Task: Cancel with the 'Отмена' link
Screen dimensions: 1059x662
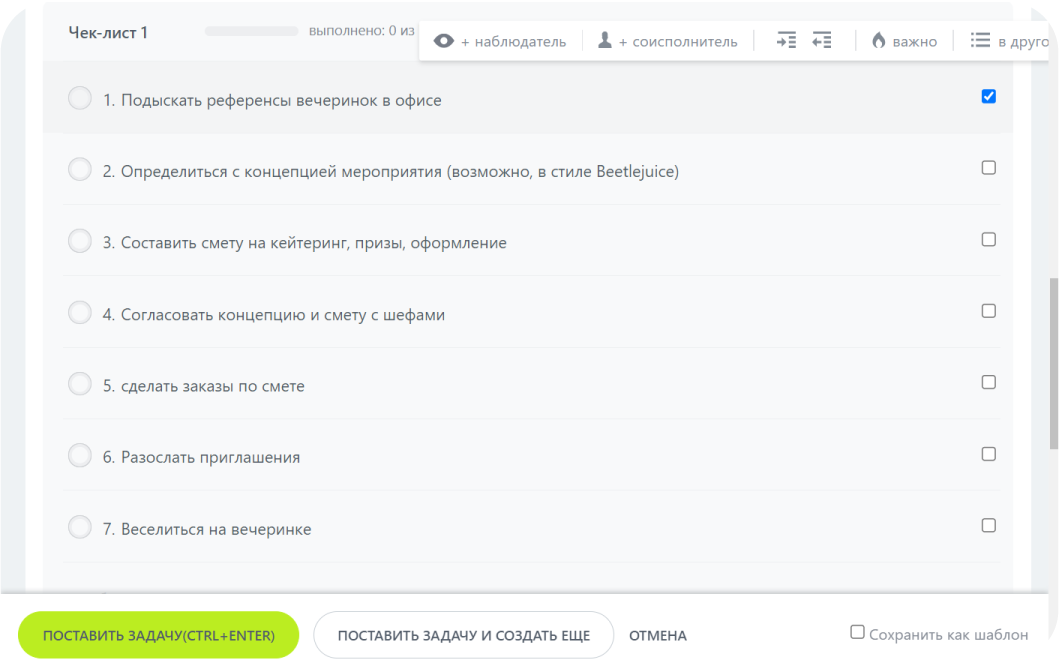Action: click(x=657, y=636)
